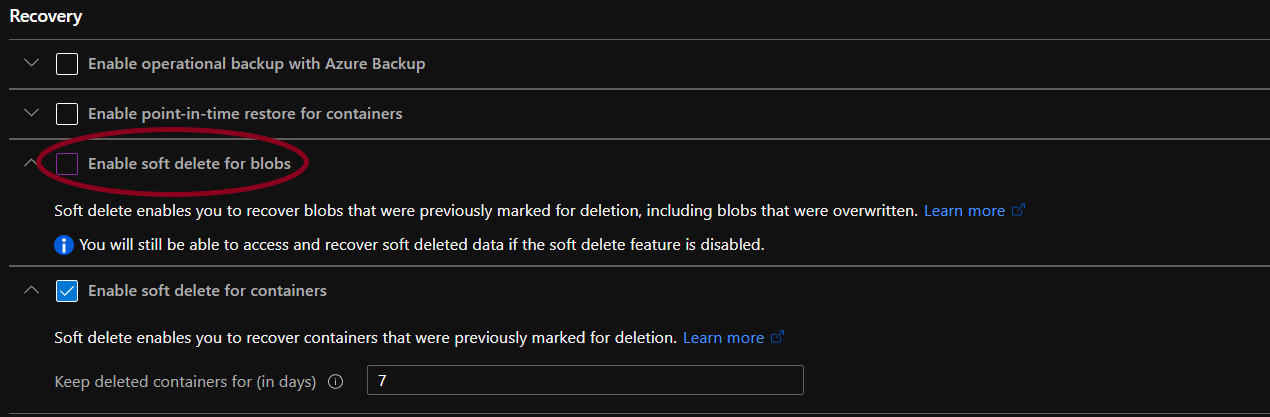Check Enable operational backup with Azure Backup box

(x=67, y=64)
